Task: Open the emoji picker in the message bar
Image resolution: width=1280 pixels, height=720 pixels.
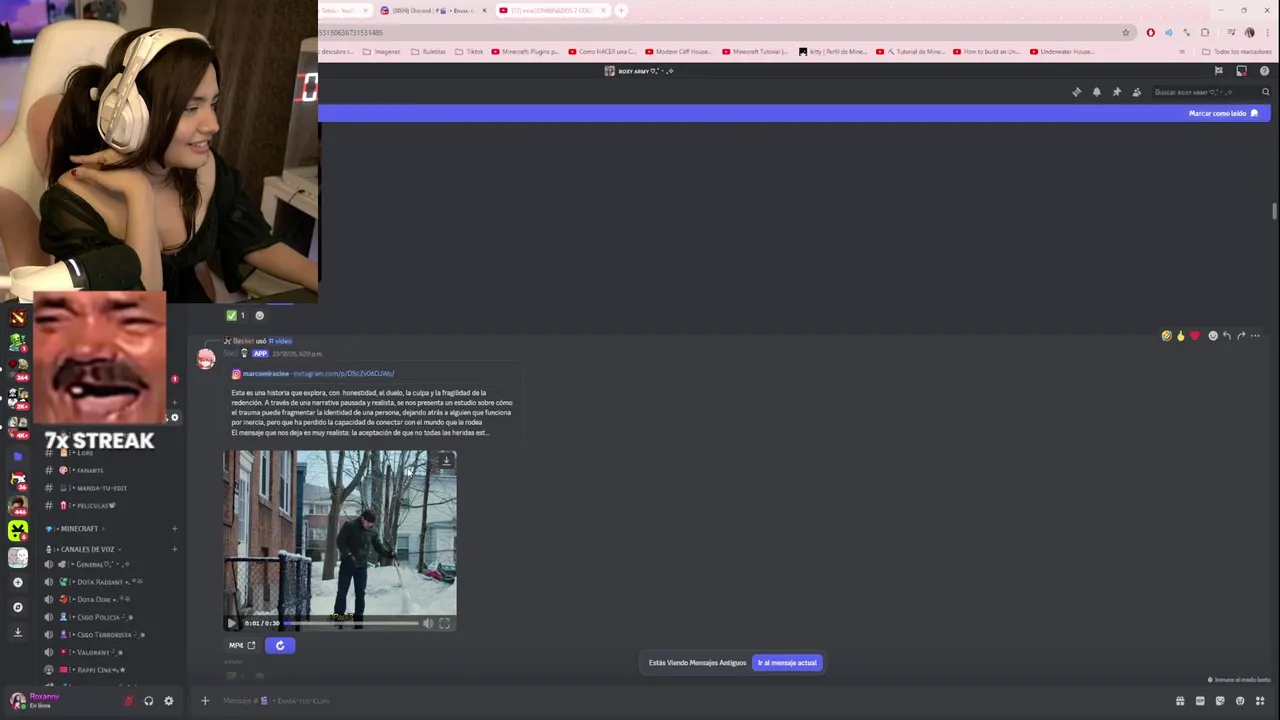Action: tap(1240, 701)
